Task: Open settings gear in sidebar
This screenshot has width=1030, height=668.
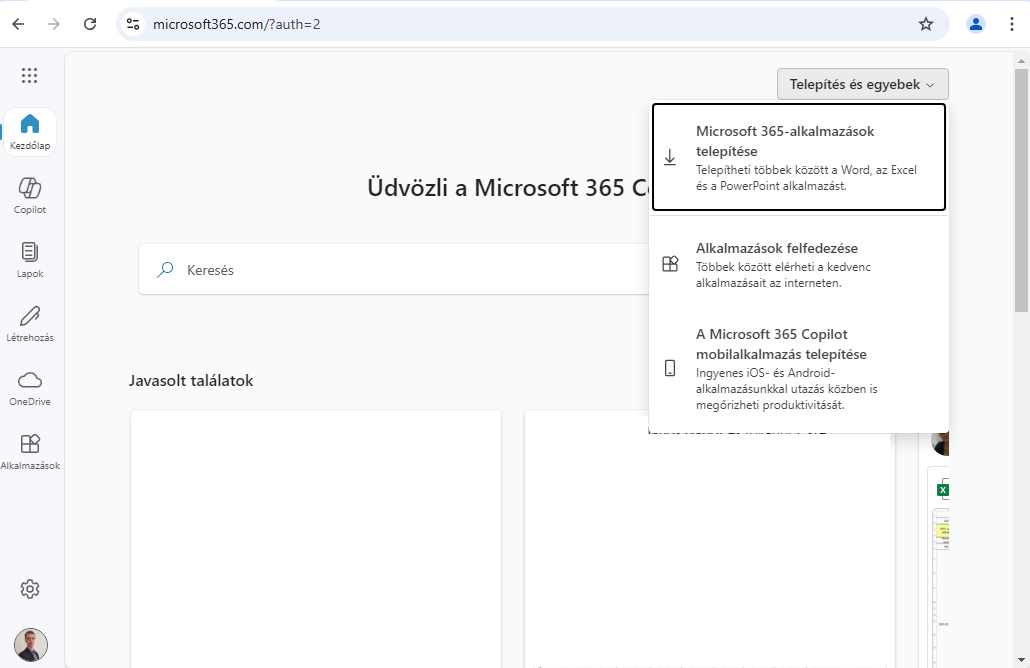Action: [x=30, y=589]
